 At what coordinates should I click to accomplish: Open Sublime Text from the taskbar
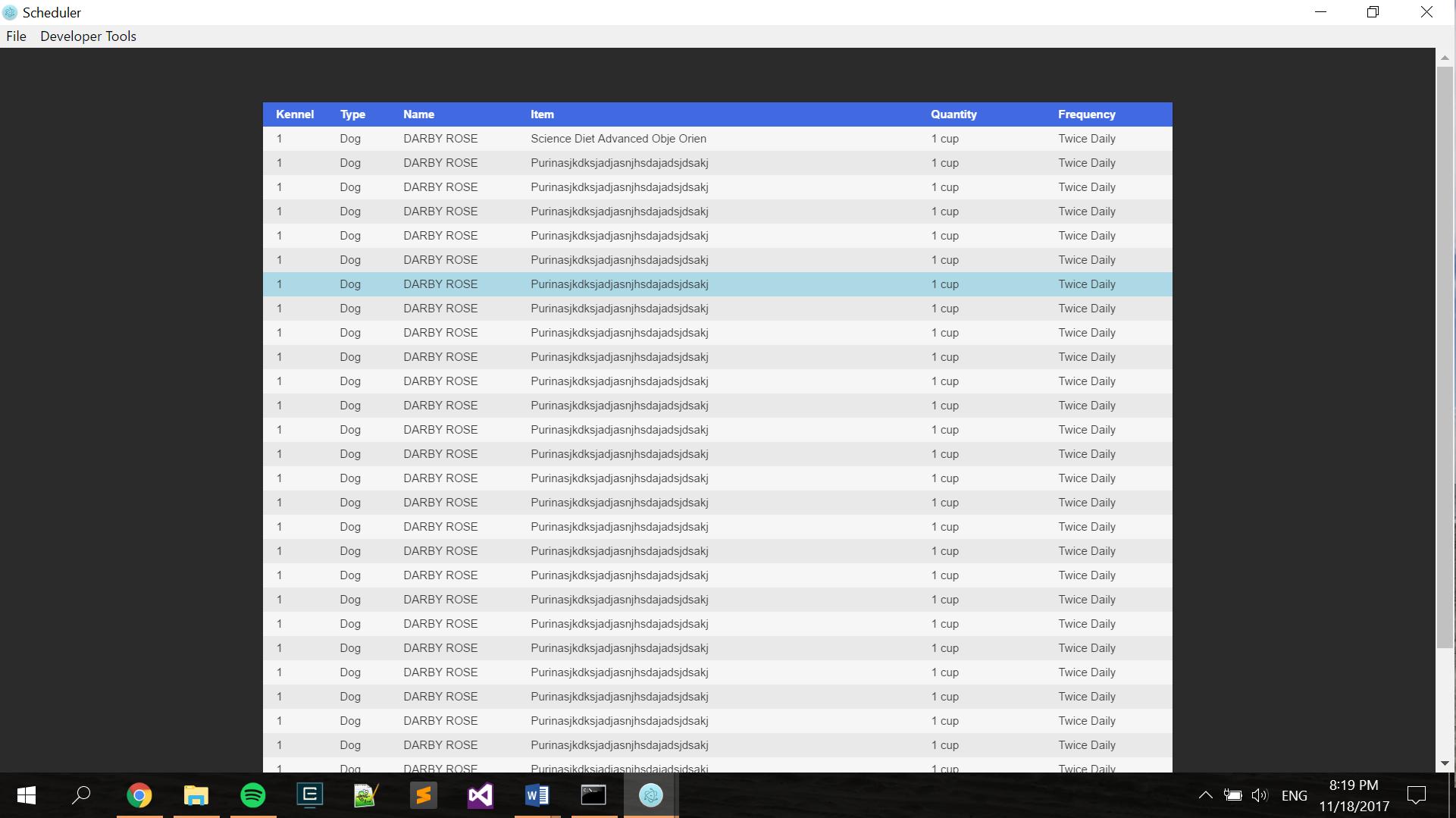coord(424,795)
